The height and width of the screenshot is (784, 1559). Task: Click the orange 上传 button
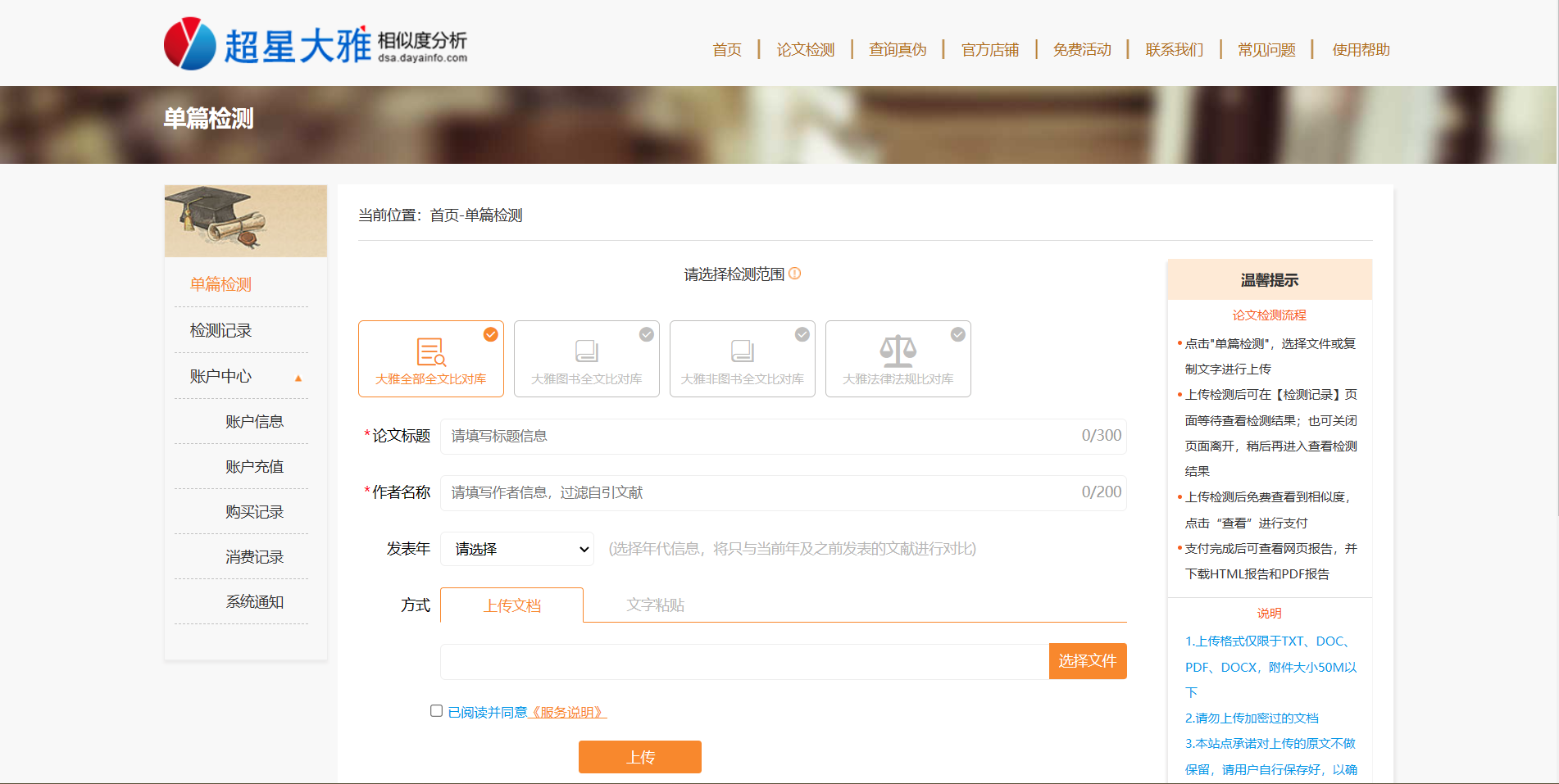click(640, 757)
